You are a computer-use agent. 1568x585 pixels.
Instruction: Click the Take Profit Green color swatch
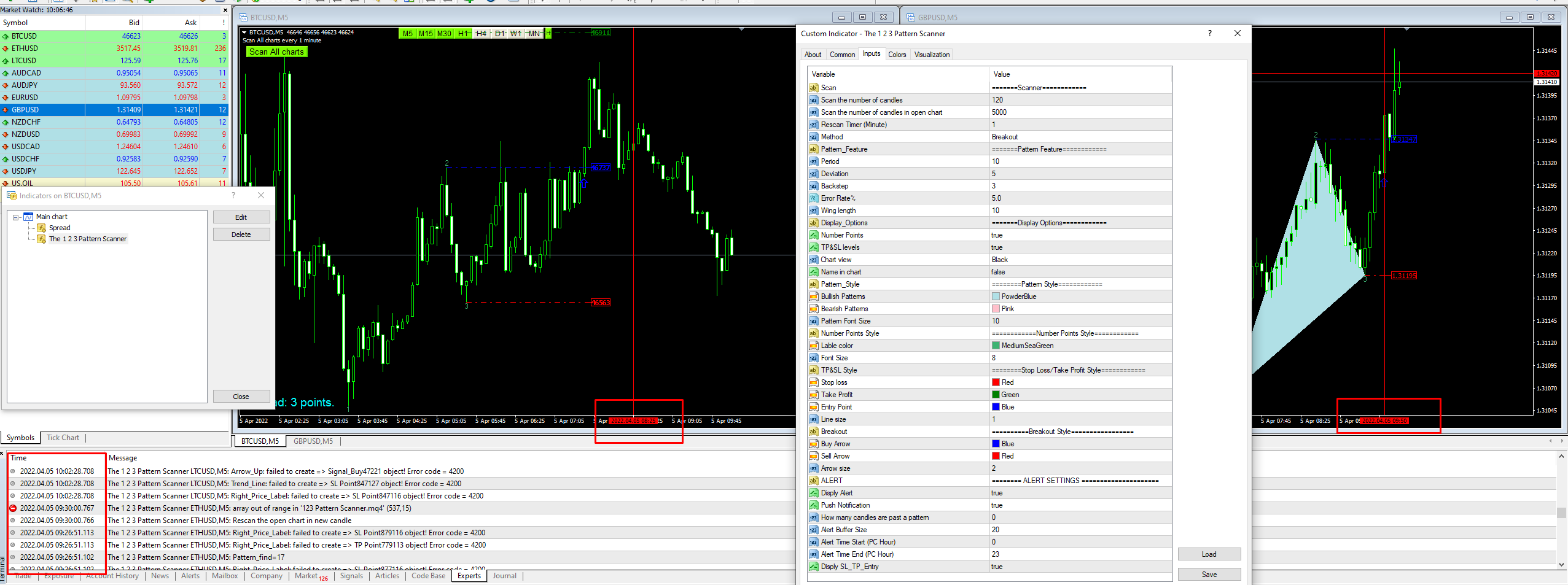(996, 395)
